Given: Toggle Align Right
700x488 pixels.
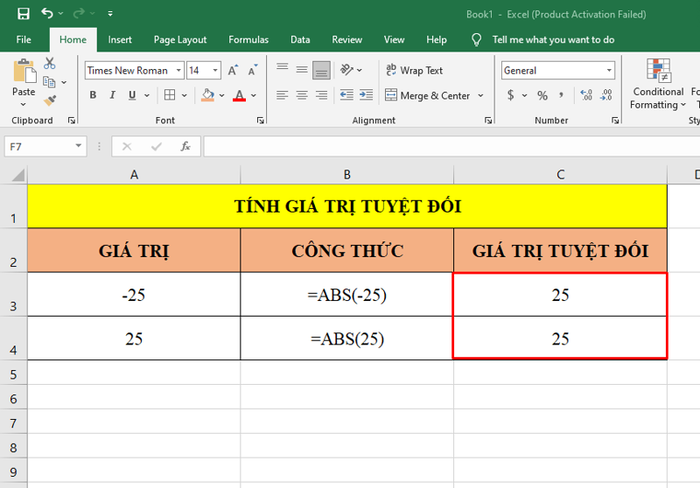Looking at the screenshot, I should click(x=321, y=95).
